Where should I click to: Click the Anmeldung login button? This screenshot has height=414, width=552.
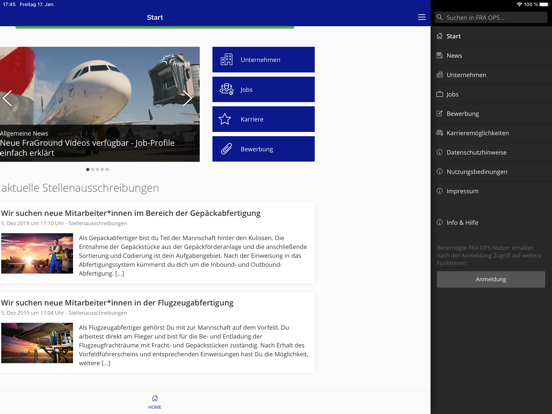coord(491,279)
